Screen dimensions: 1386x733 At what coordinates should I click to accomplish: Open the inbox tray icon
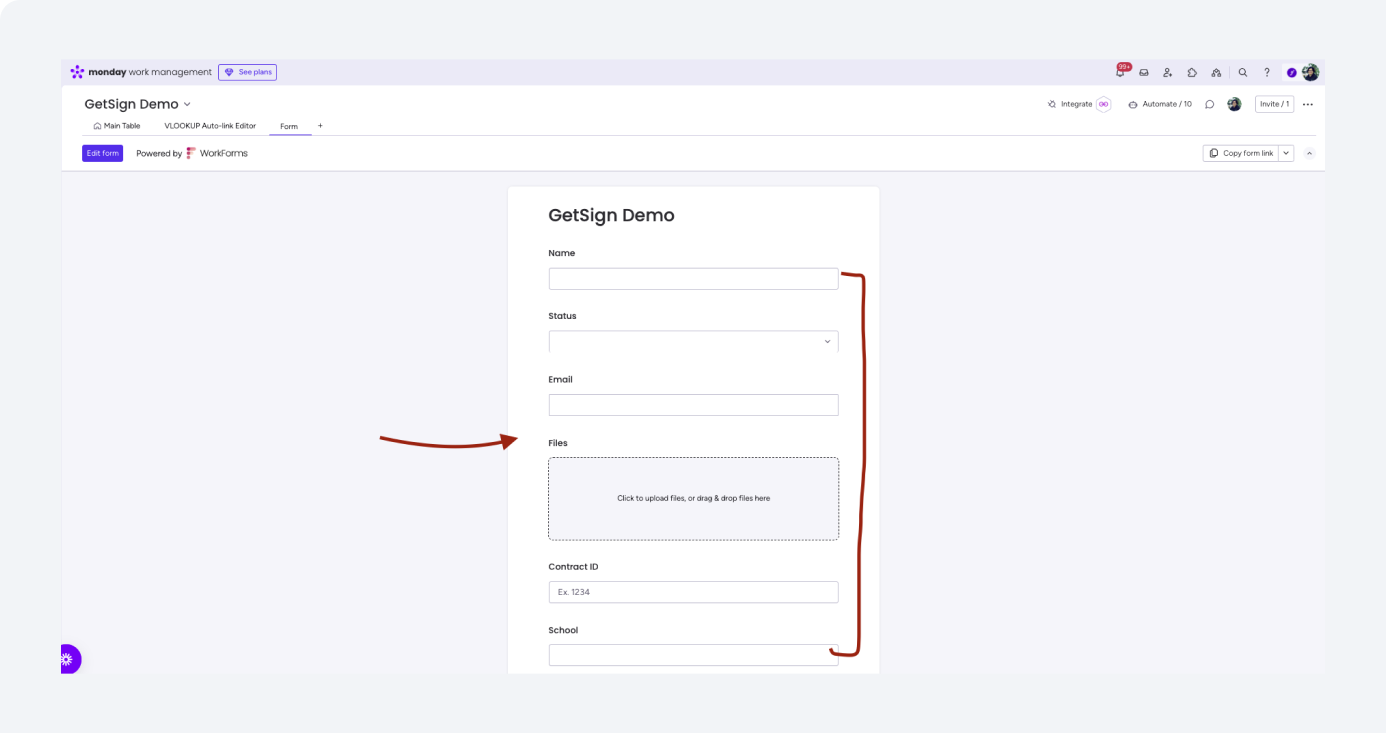[1144, 72]
